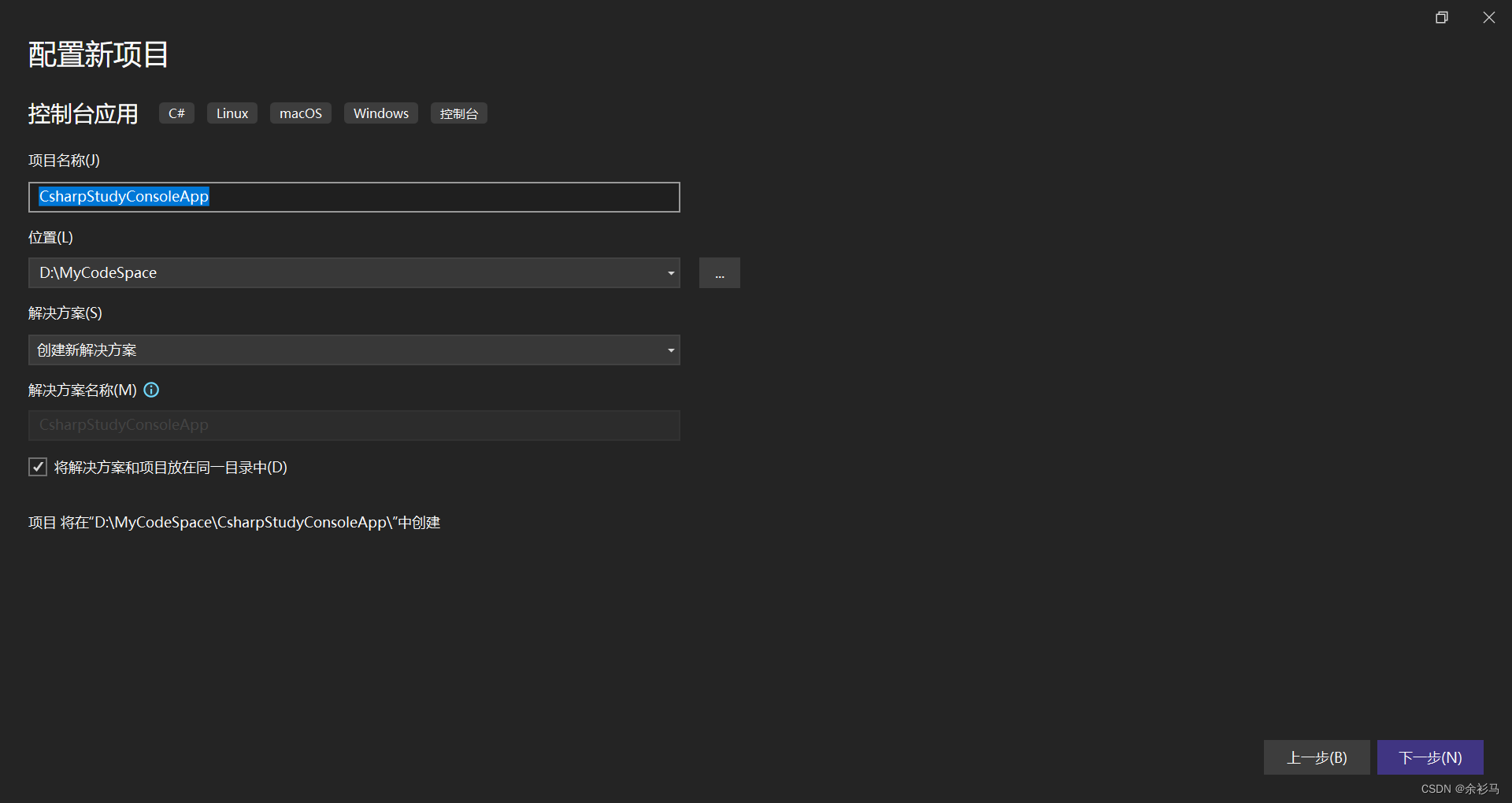Toggle placing solution and project in same directory
The image size is (1512, 803).
[x=38, y=467]
